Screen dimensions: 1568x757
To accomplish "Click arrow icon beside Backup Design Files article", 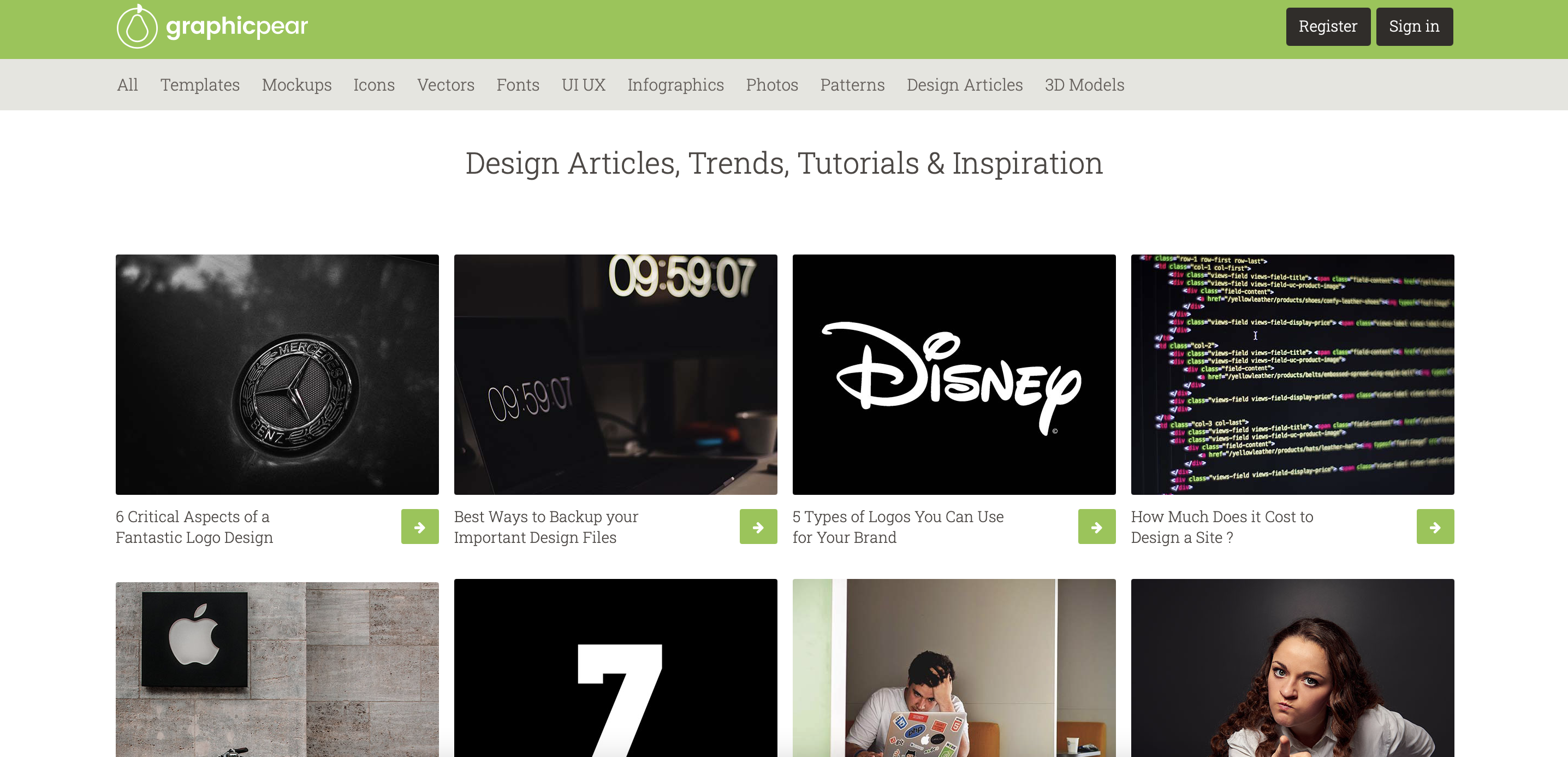I will (758, 527).
